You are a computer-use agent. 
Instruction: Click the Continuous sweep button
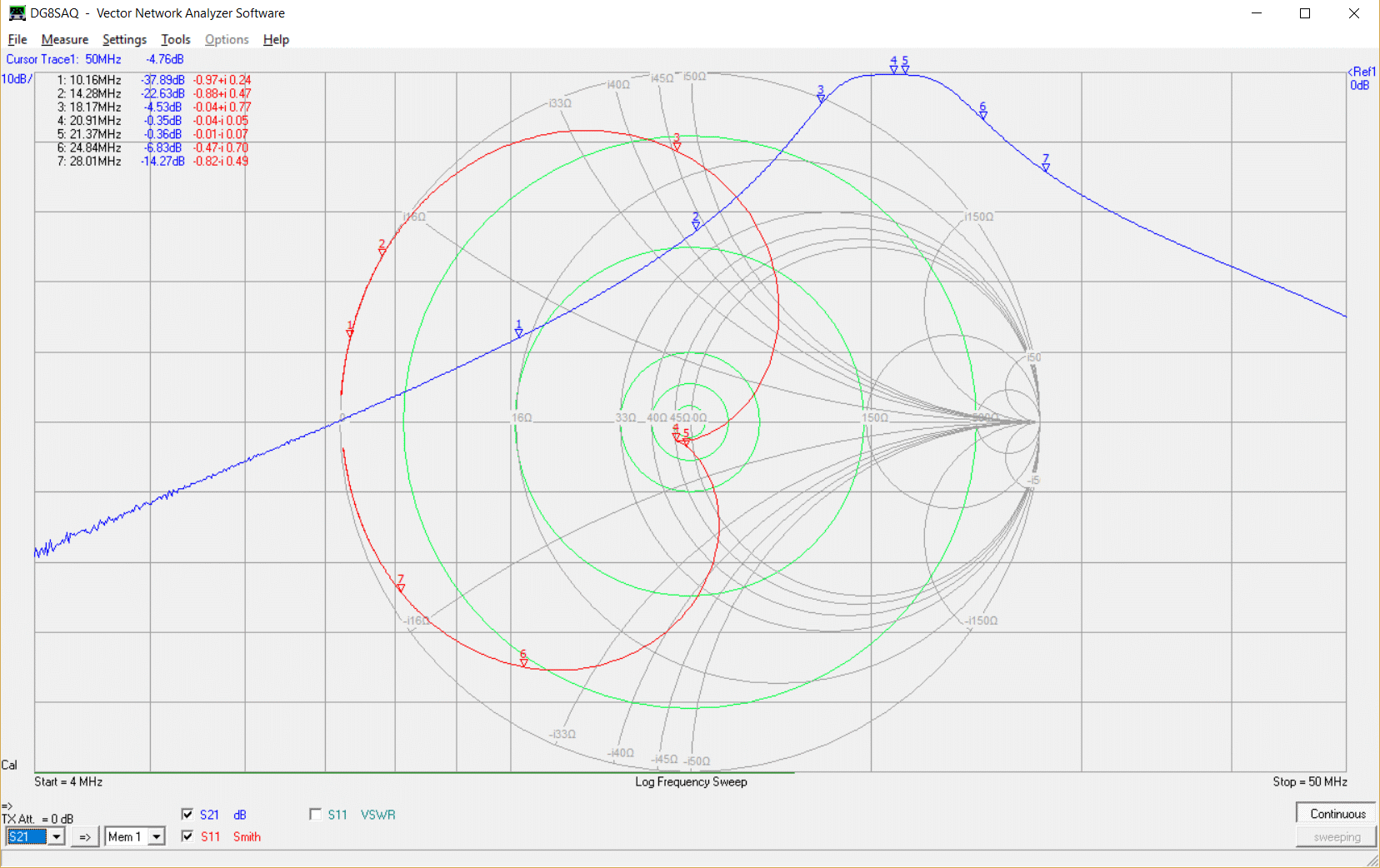1337,814
